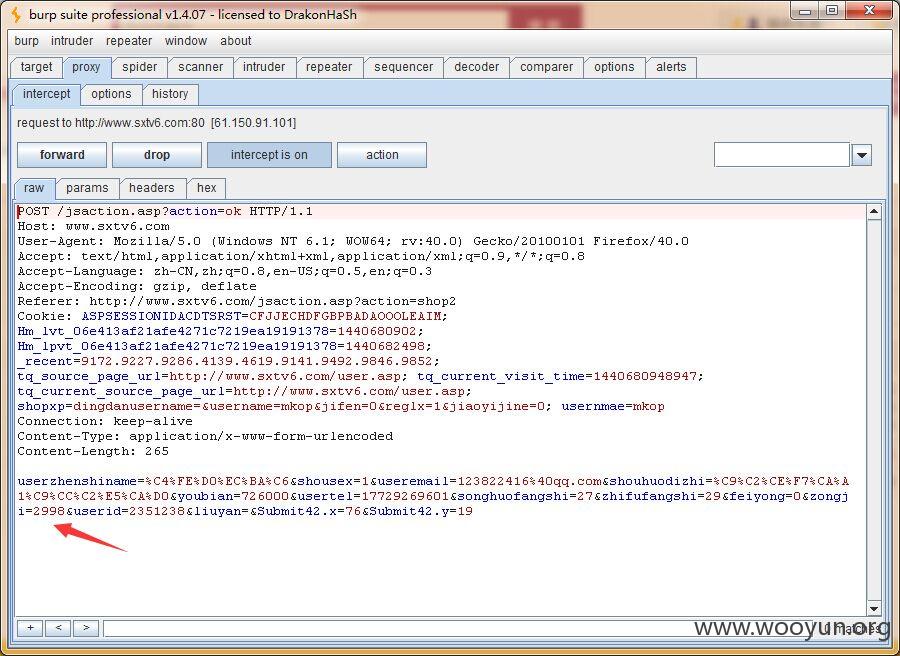Toggle the intercept is on button
The image size is (900, 656).
tap(269, 155)
